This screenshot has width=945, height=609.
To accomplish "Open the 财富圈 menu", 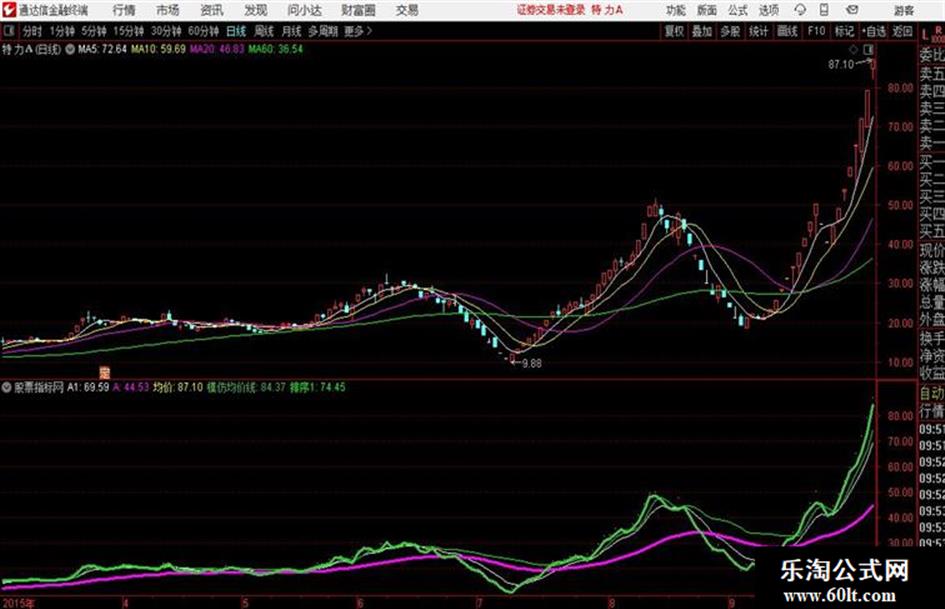I will 358,10.
